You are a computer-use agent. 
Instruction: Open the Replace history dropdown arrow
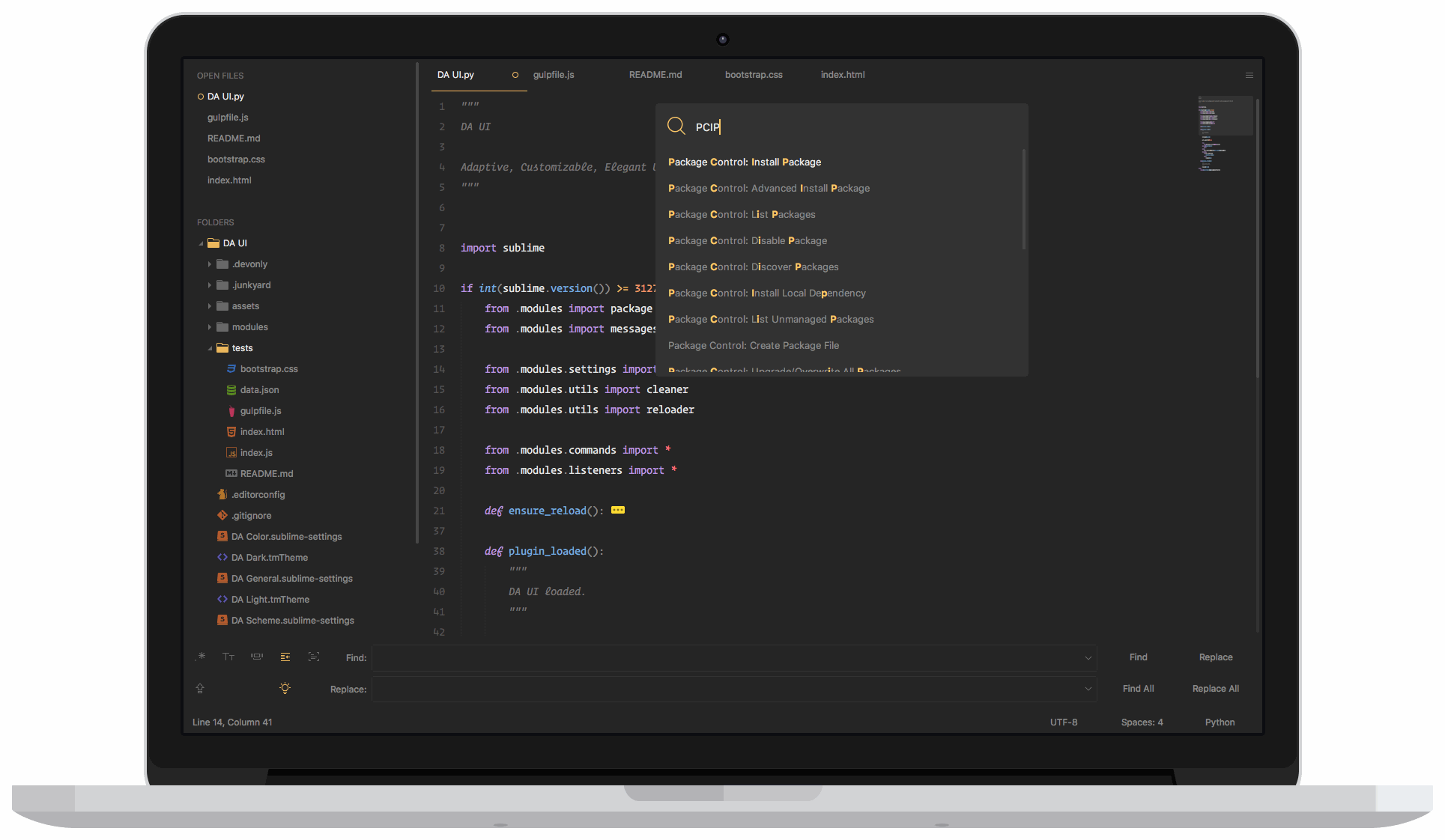(x=1088, y=690)
